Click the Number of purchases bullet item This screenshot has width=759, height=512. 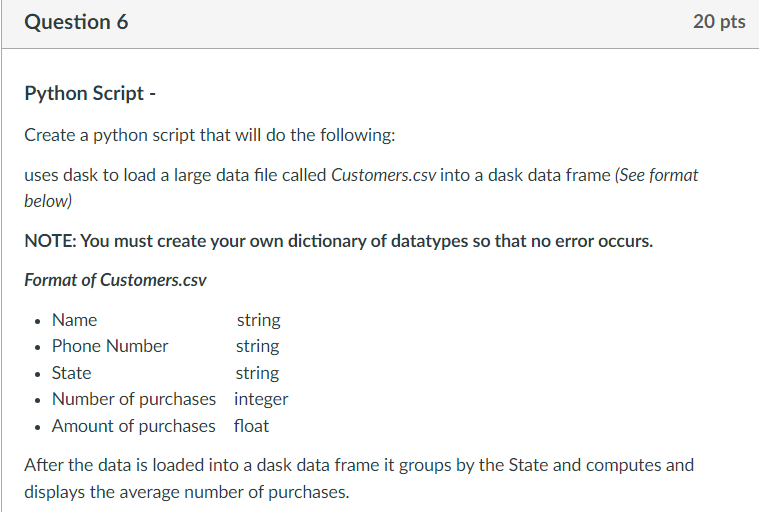[x=133, y=399]
